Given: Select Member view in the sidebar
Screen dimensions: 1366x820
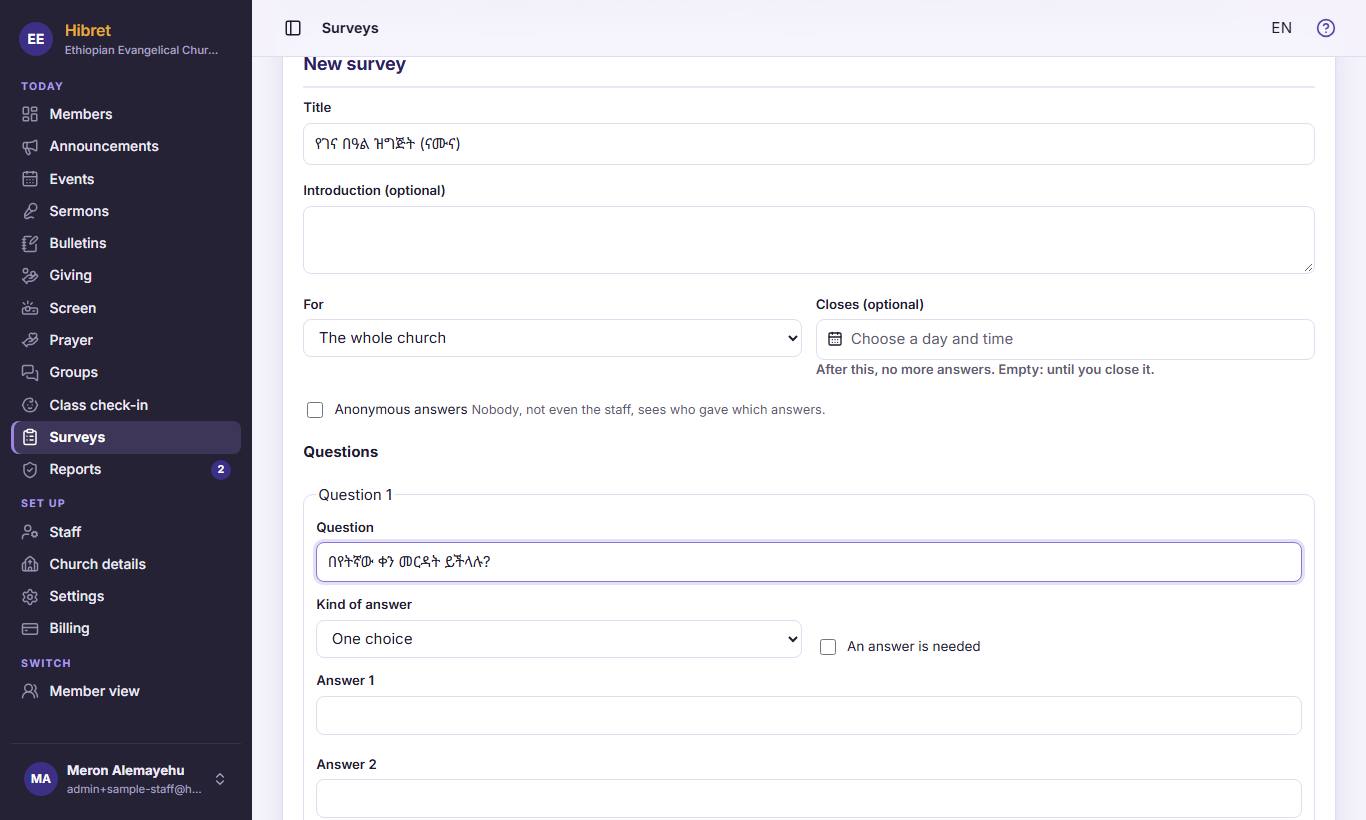Looking at the screenshot, I should (126, 691).
